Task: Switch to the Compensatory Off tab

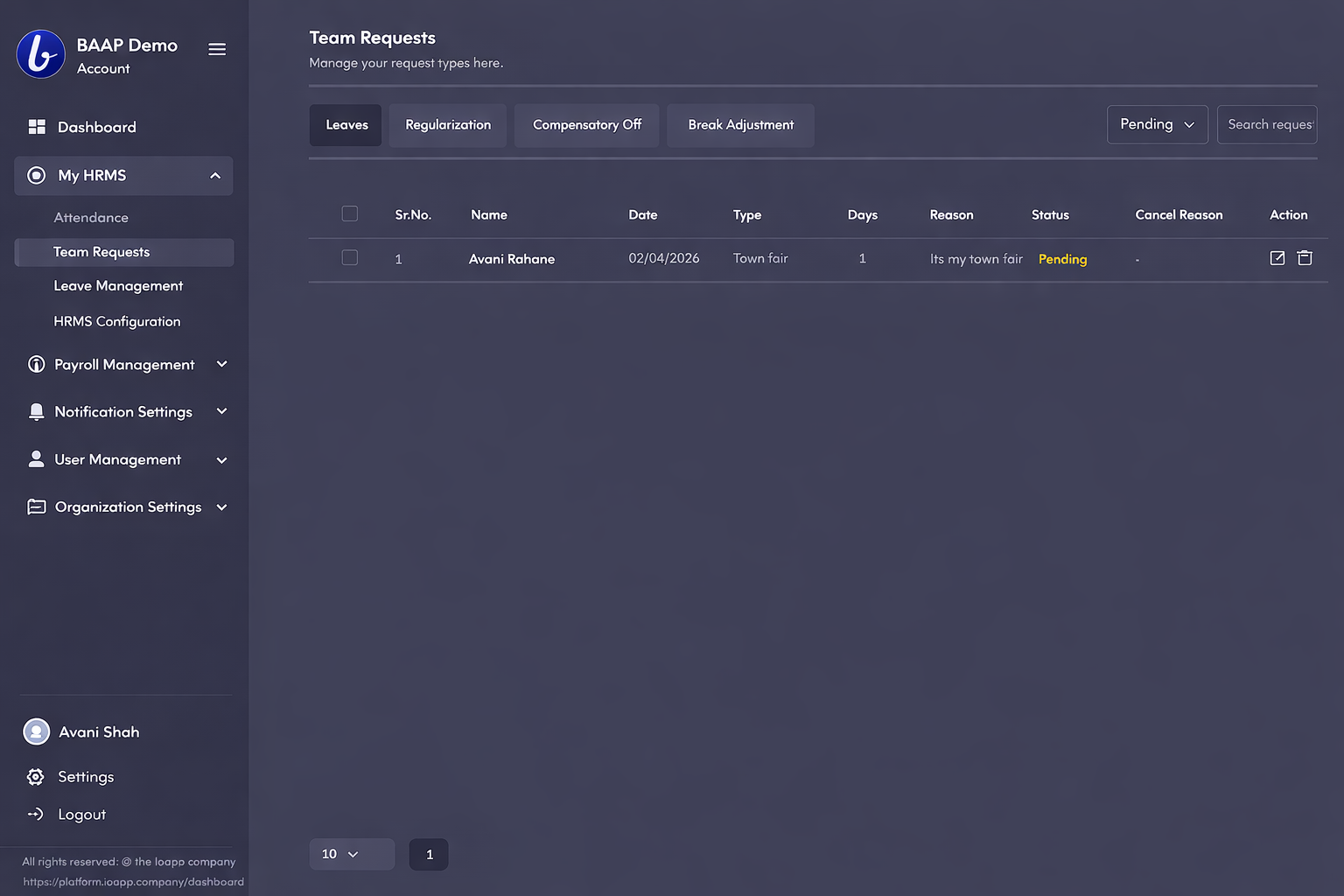Action: coord(586,125)
